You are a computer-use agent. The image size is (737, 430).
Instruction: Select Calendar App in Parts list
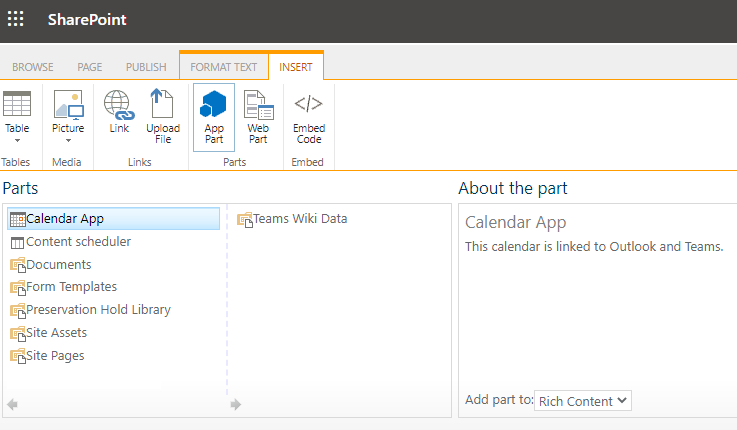pyautogui.click(x=113, y=219)
